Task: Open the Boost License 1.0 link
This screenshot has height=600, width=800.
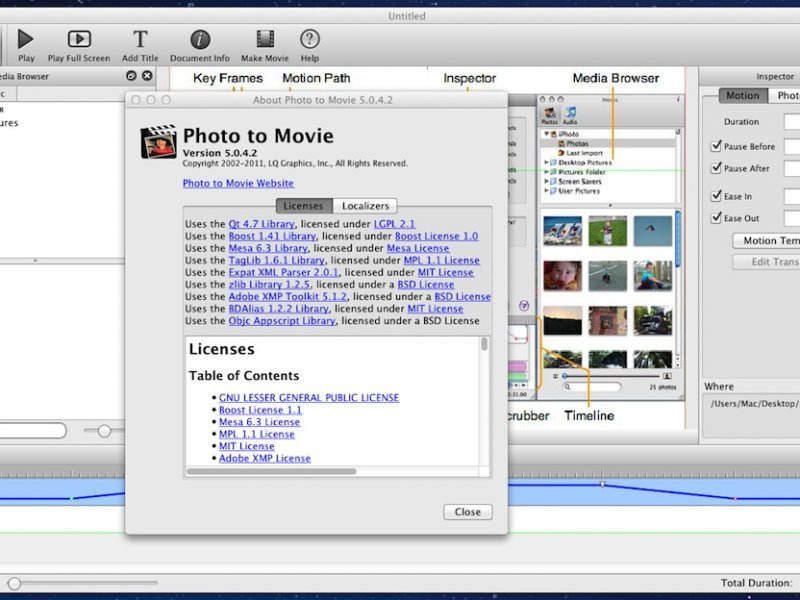Action: pos(437,236)
